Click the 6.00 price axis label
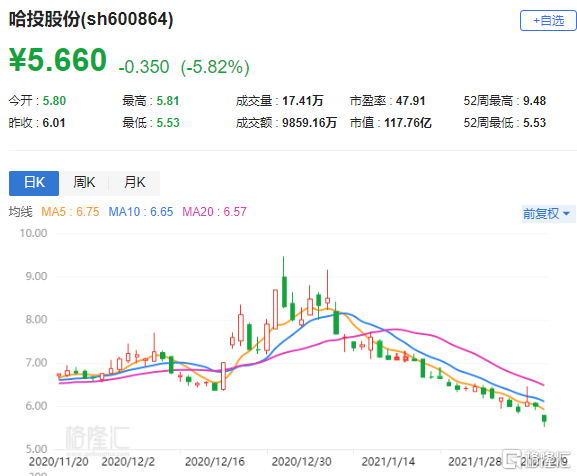Image resolution: width=577 pixels, height=476 pixels. click(36, 406)
